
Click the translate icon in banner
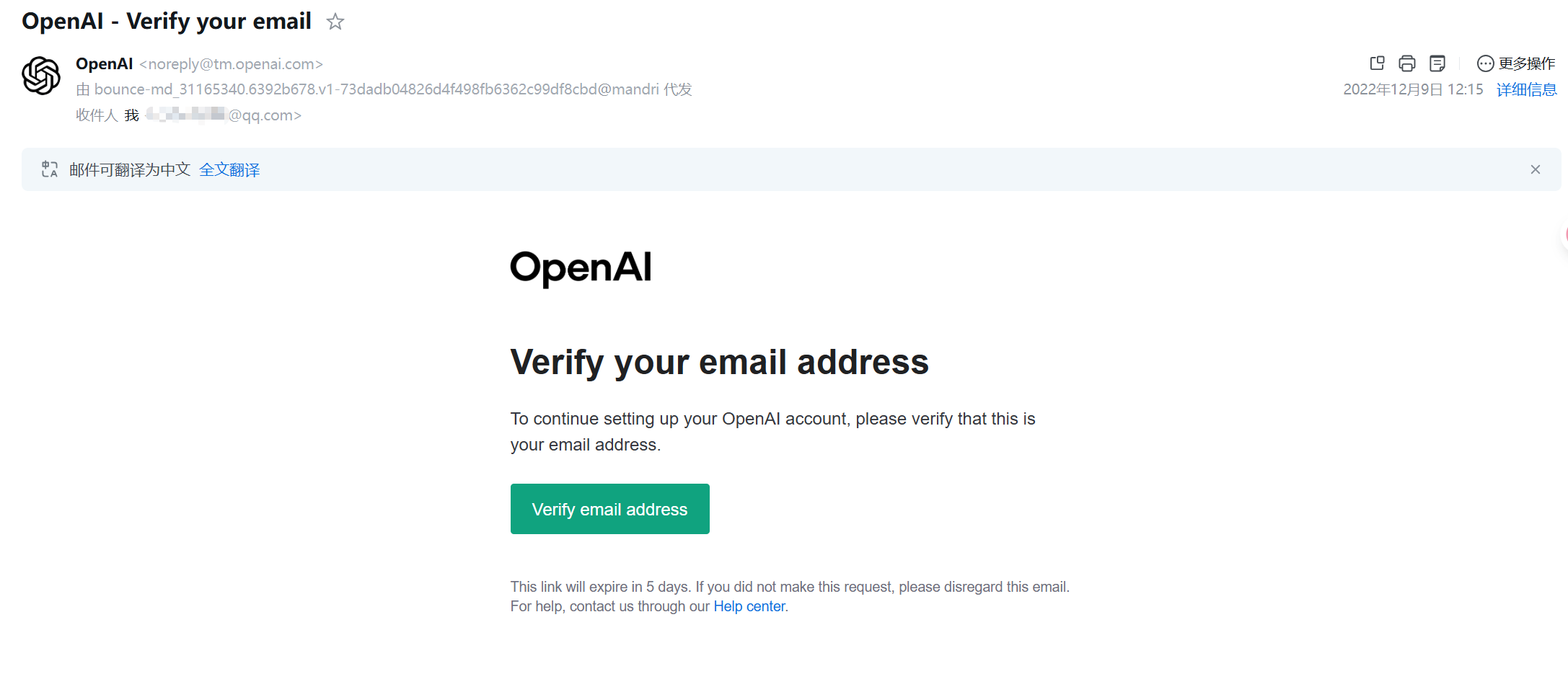(x=49, y=169)
